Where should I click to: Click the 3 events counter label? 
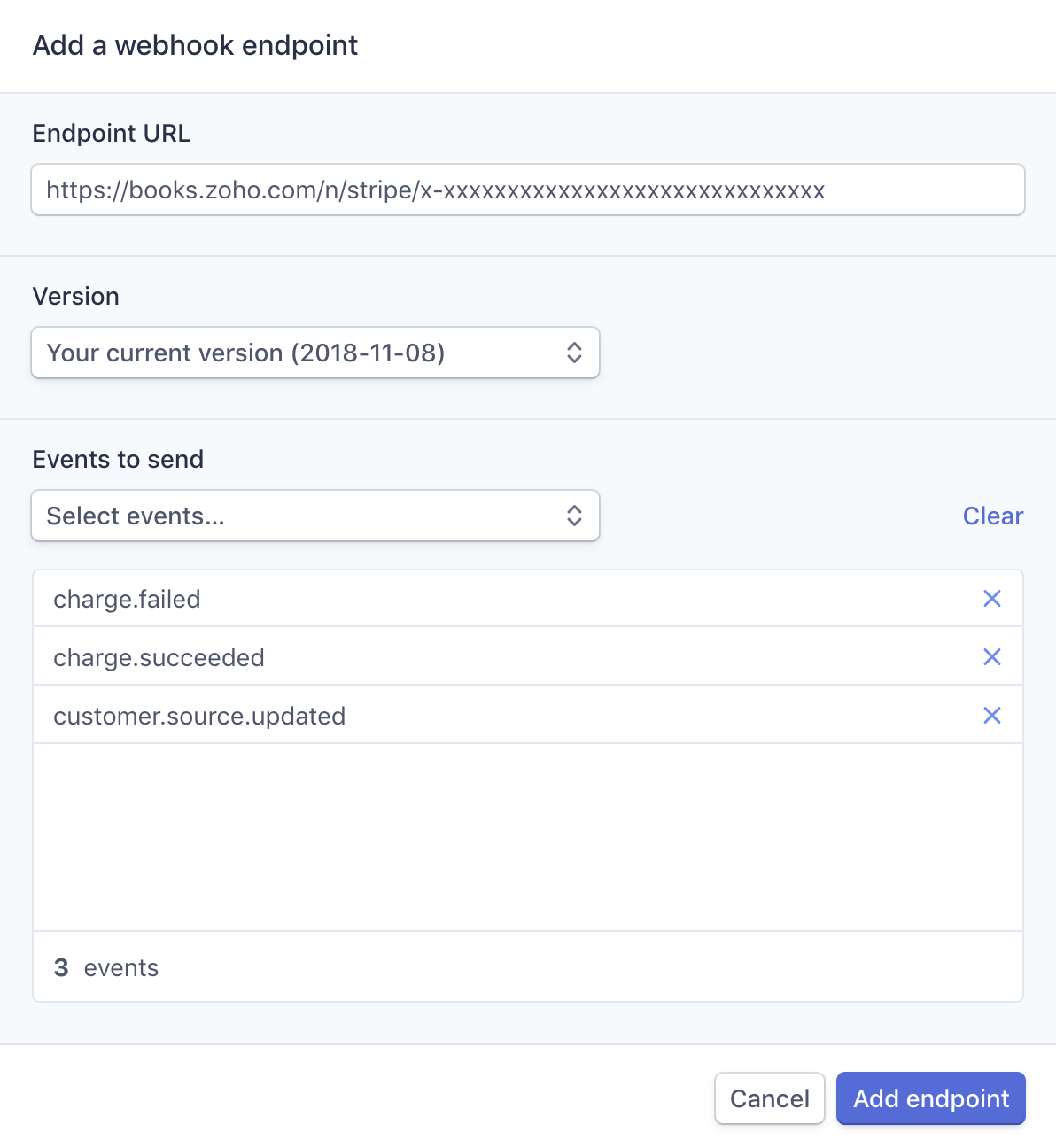pyautogui.click(x=105, y=966)
